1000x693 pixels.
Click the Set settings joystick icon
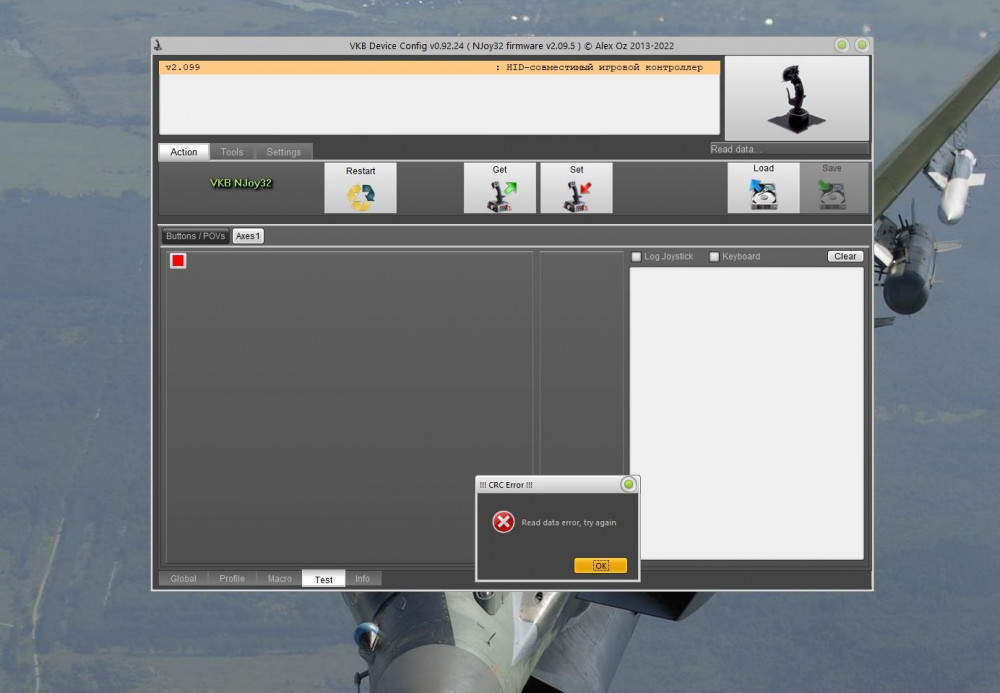[x=577, y=188]
